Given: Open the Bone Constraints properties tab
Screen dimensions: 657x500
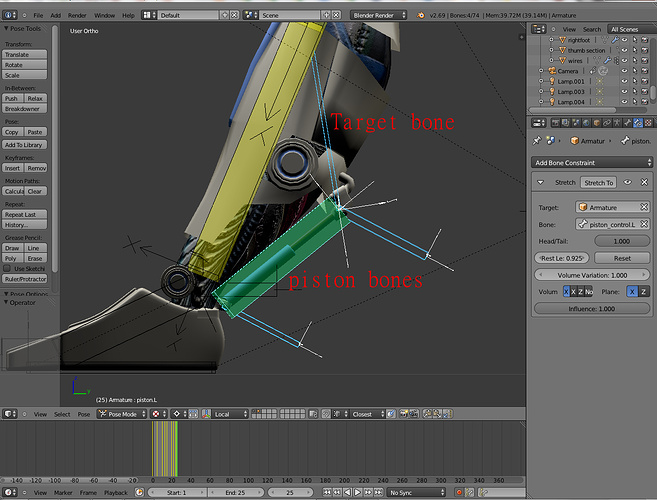Looking at the screenshot, I should [x=638, y=123].
